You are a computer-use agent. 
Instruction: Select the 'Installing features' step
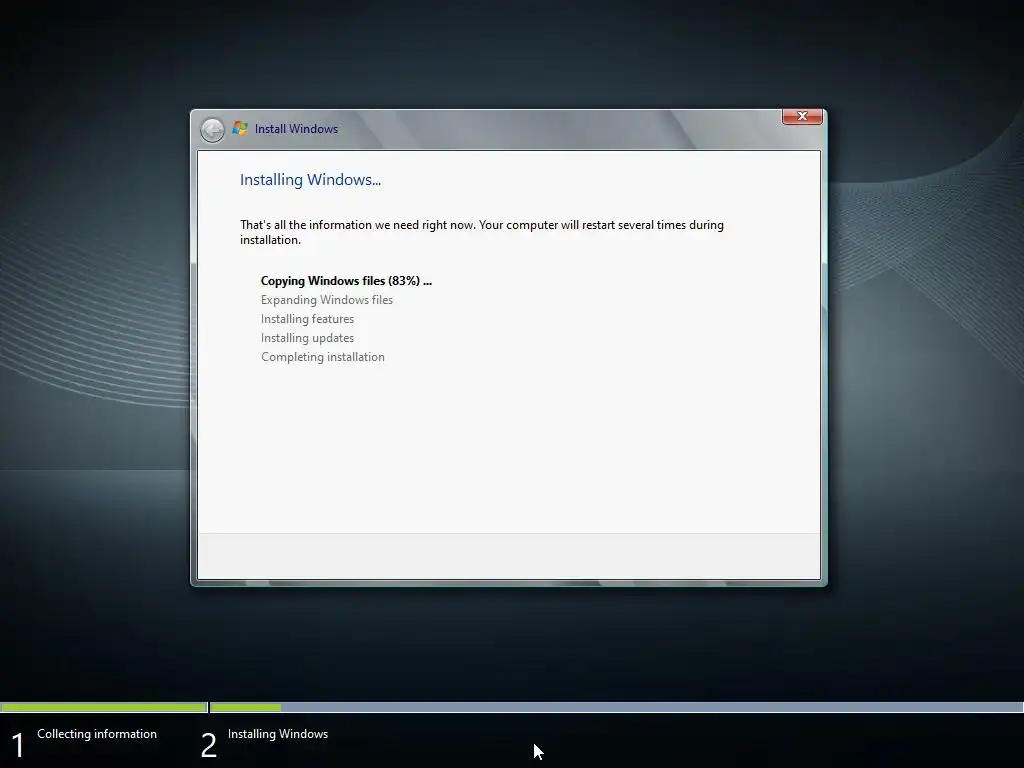(x=307, y=319)
